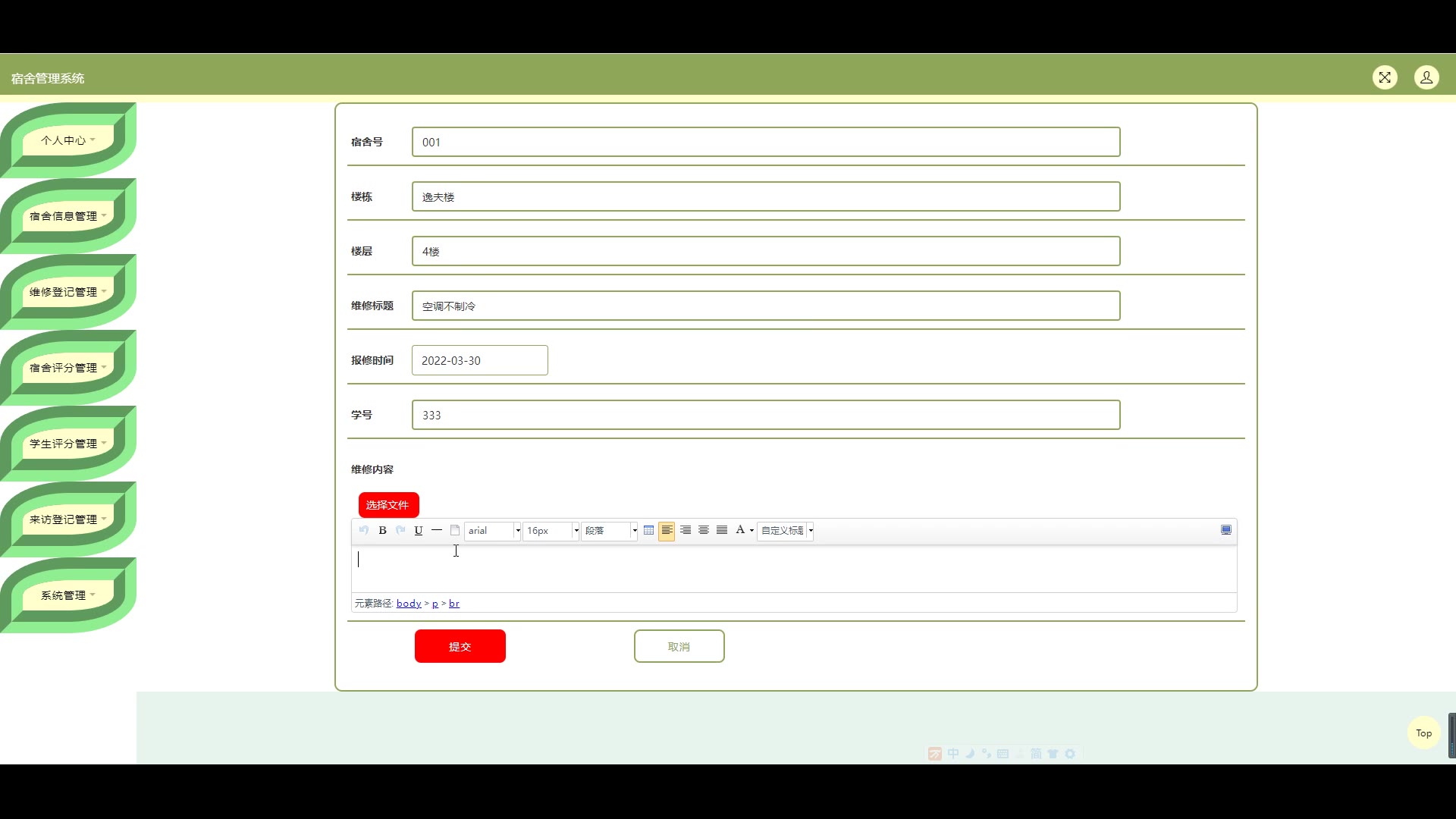Justify text alignment in editor
The image size is (1456, 819).
pos(722,531)
